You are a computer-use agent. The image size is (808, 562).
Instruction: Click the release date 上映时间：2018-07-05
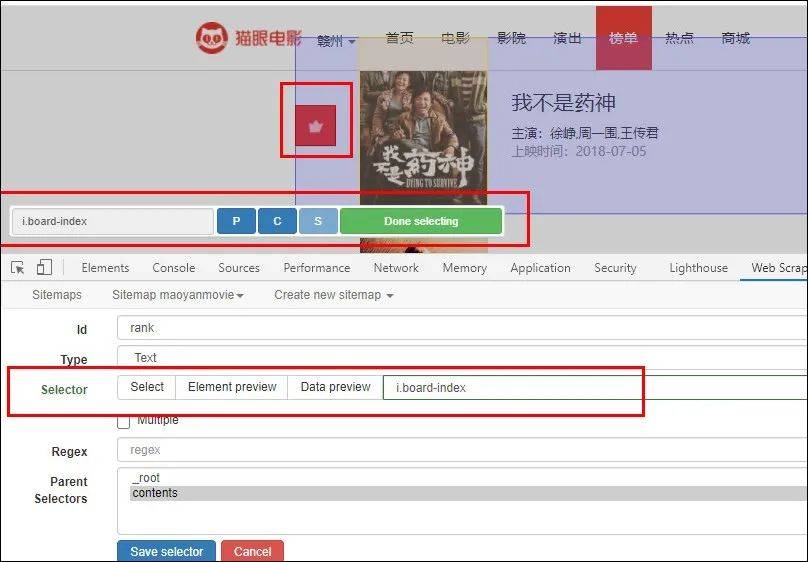click(x=579, y=151)
